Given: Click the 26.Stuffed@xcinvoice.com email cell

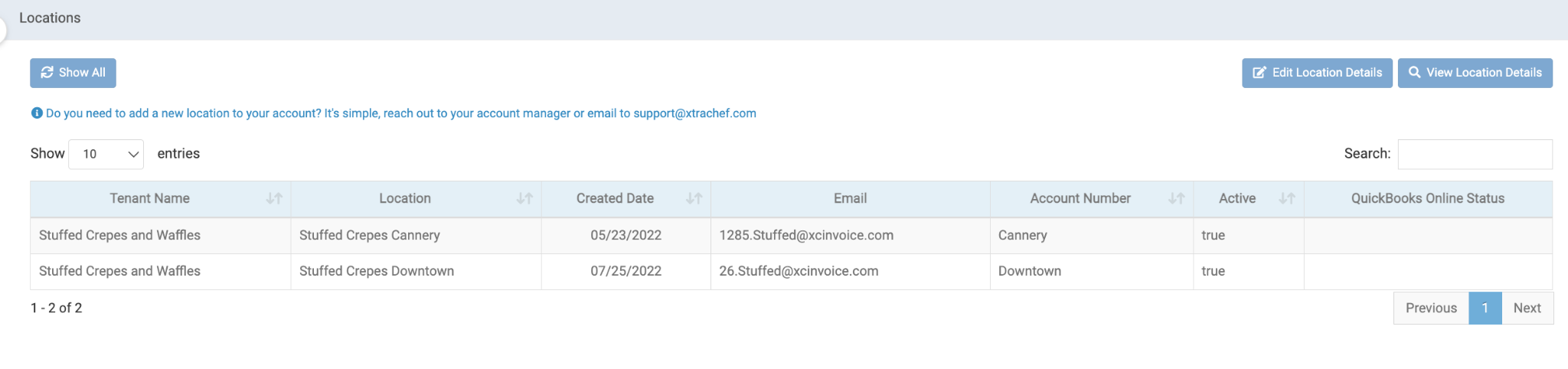Looking at the screenshot, I should [x=799, y=271].
